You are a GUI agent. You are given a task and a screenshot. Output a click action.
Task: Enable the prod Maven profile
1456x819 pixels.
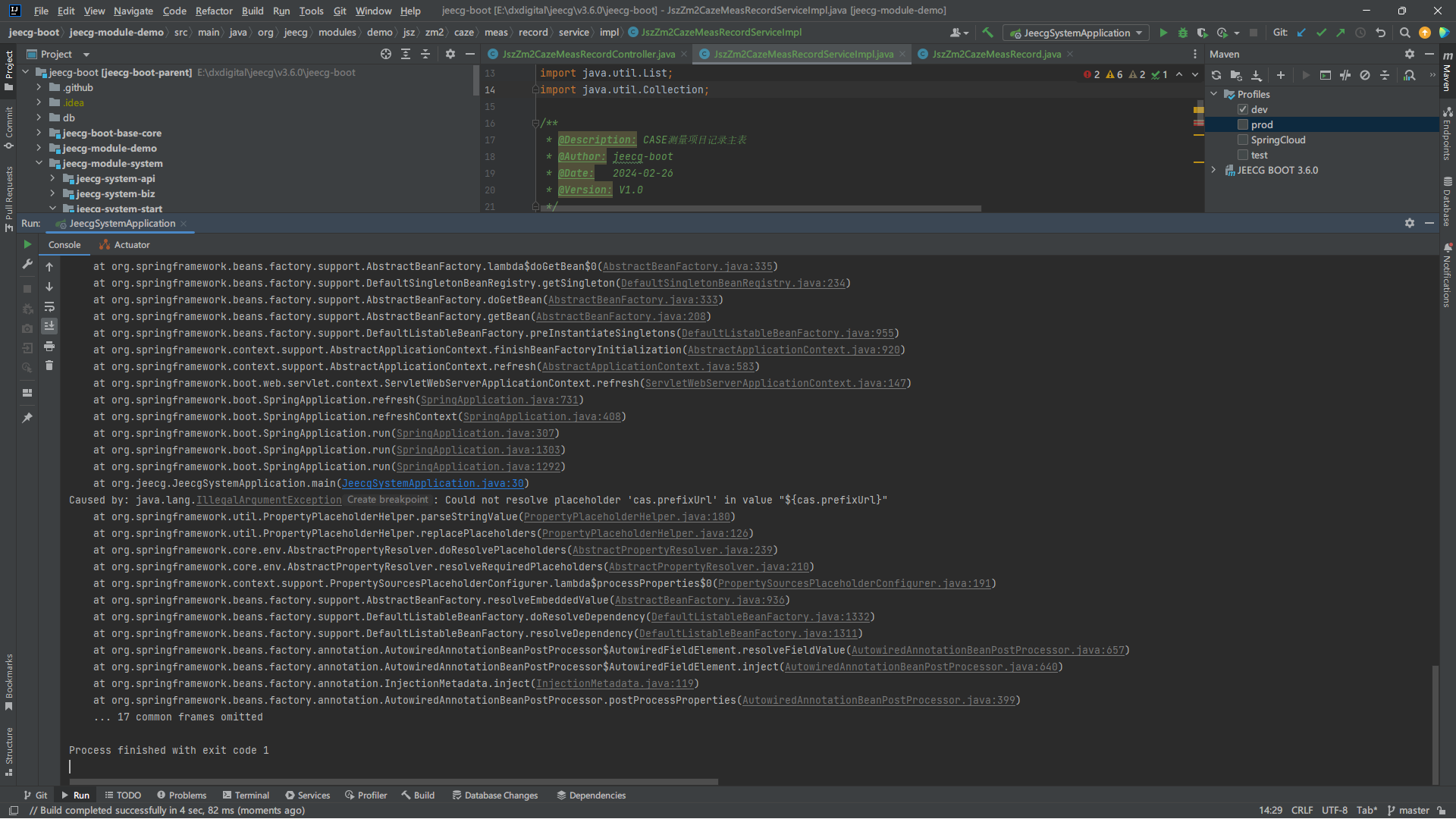(x=1243, y=124)
